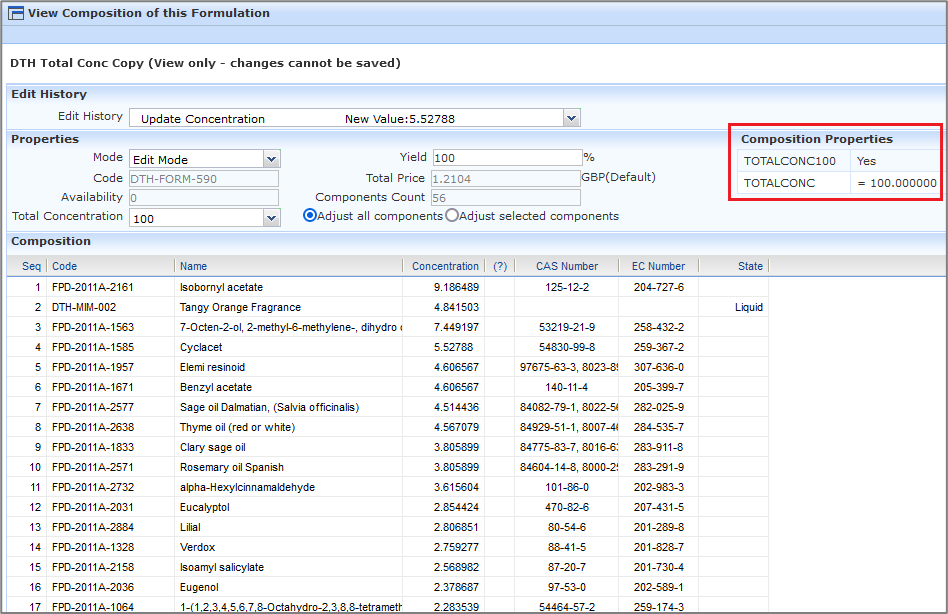Click Cyclacet concentration 5.52788
Viewport: 948px width, 614px height.
(453, 347)
